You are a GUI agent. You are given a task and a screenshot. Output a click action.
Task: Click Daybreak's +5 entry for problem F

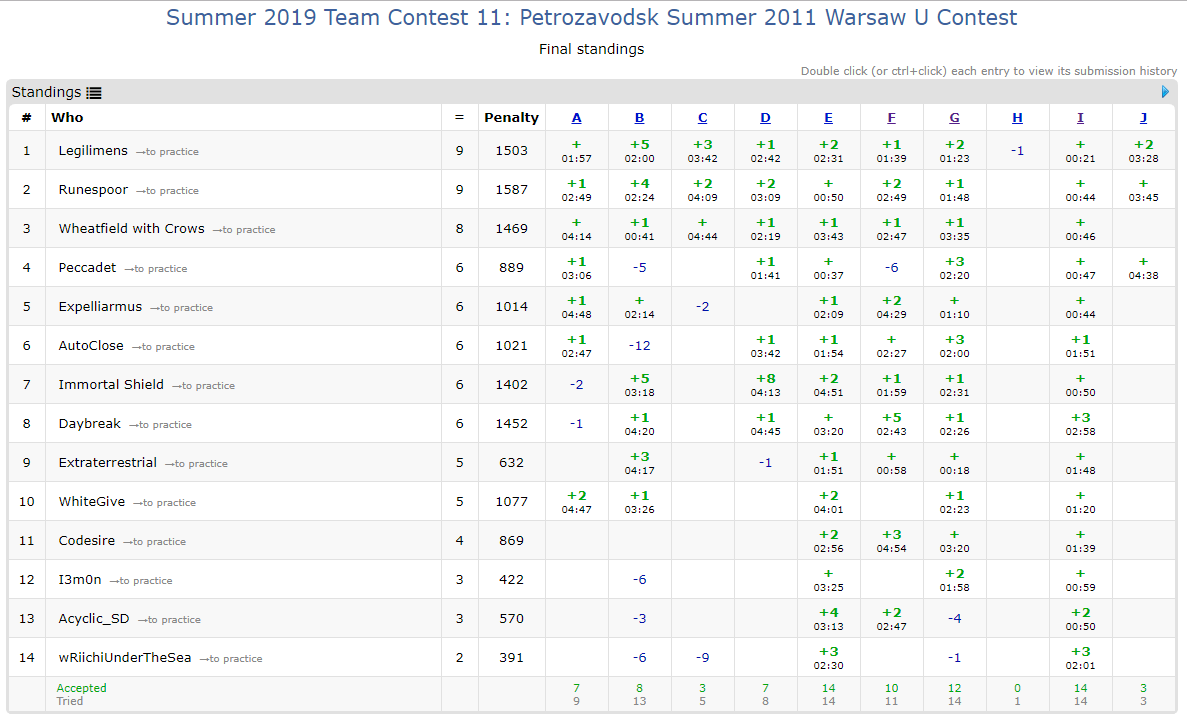click(891, 417)
